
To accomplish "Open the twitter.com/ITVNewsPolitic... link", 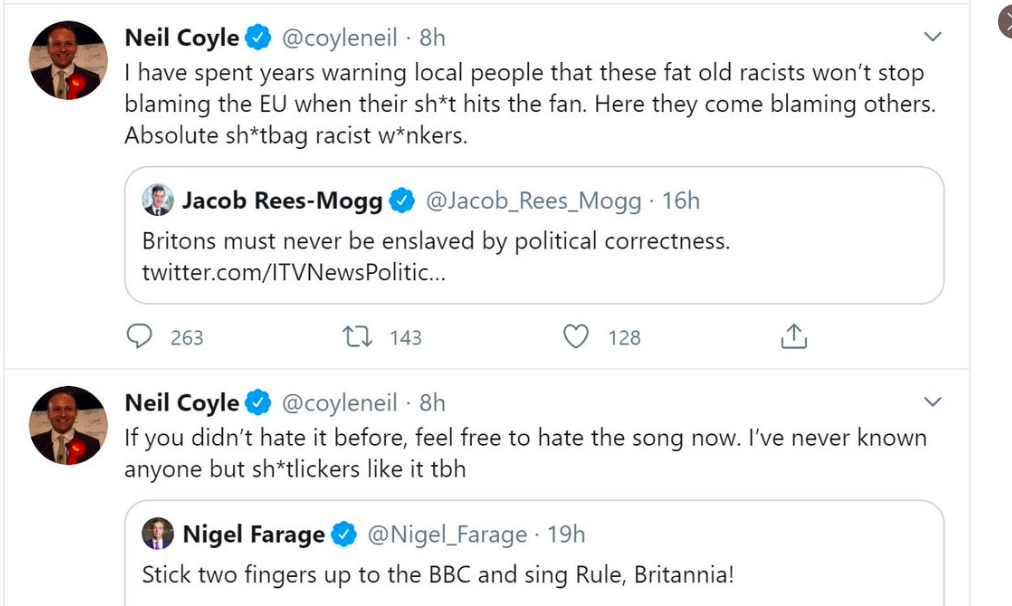I will [294, 272].
